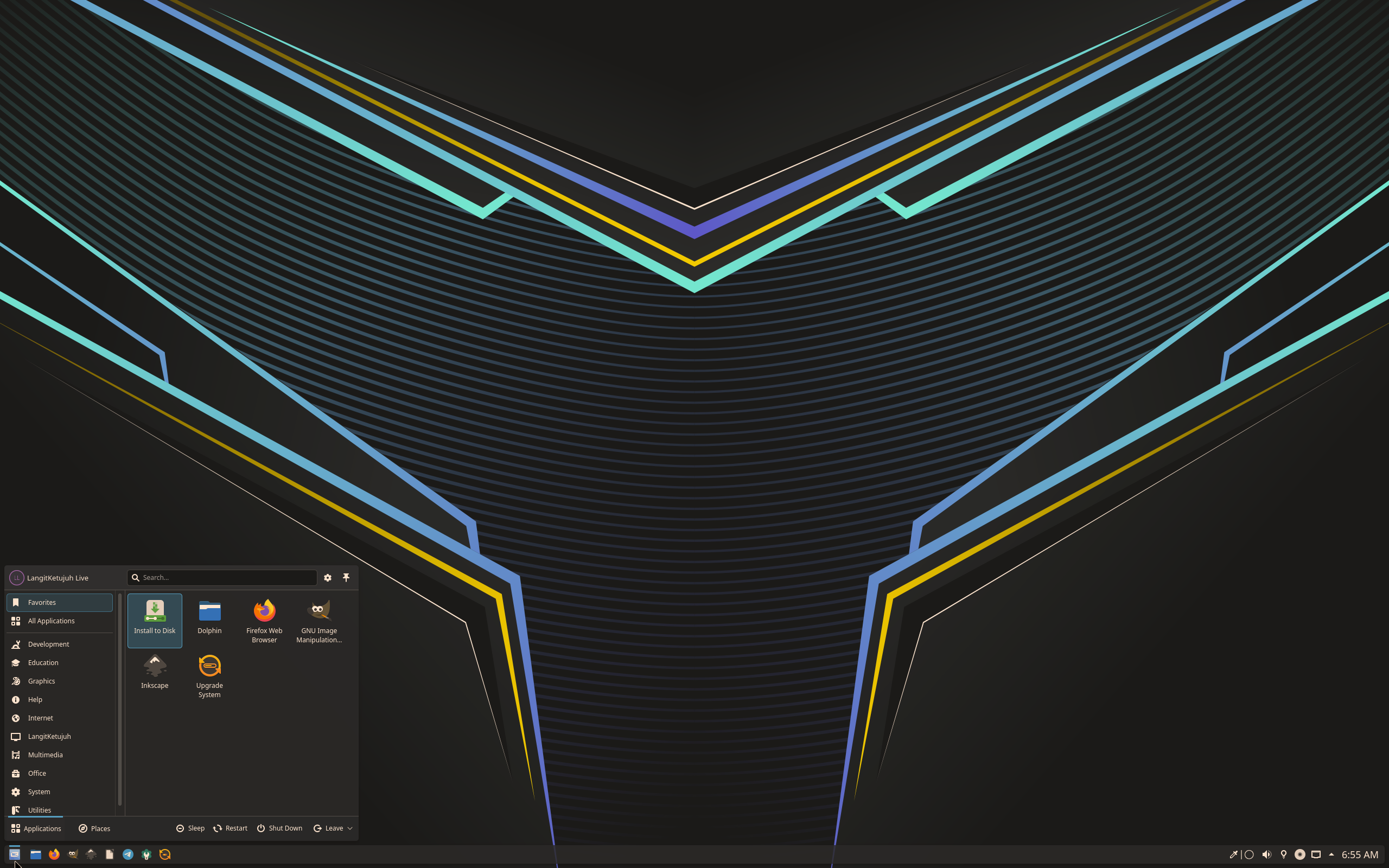Select the Favorites category
Viewport: 1389px width, 868px height.
(x=60, y=602)
